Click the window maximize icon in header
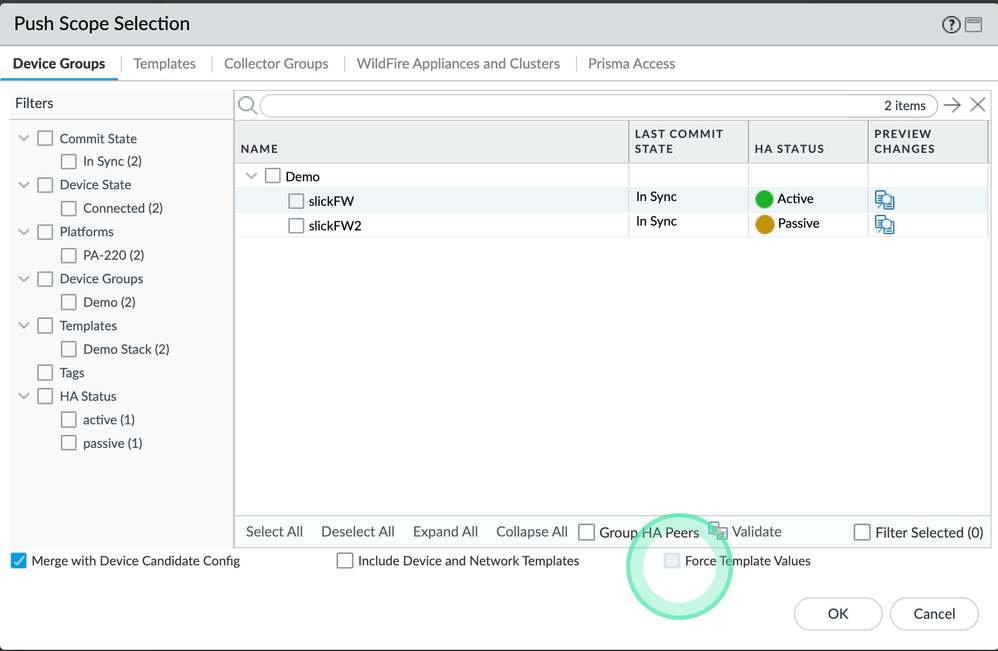Viewport: 998px width, 651px height. (973, 25)
